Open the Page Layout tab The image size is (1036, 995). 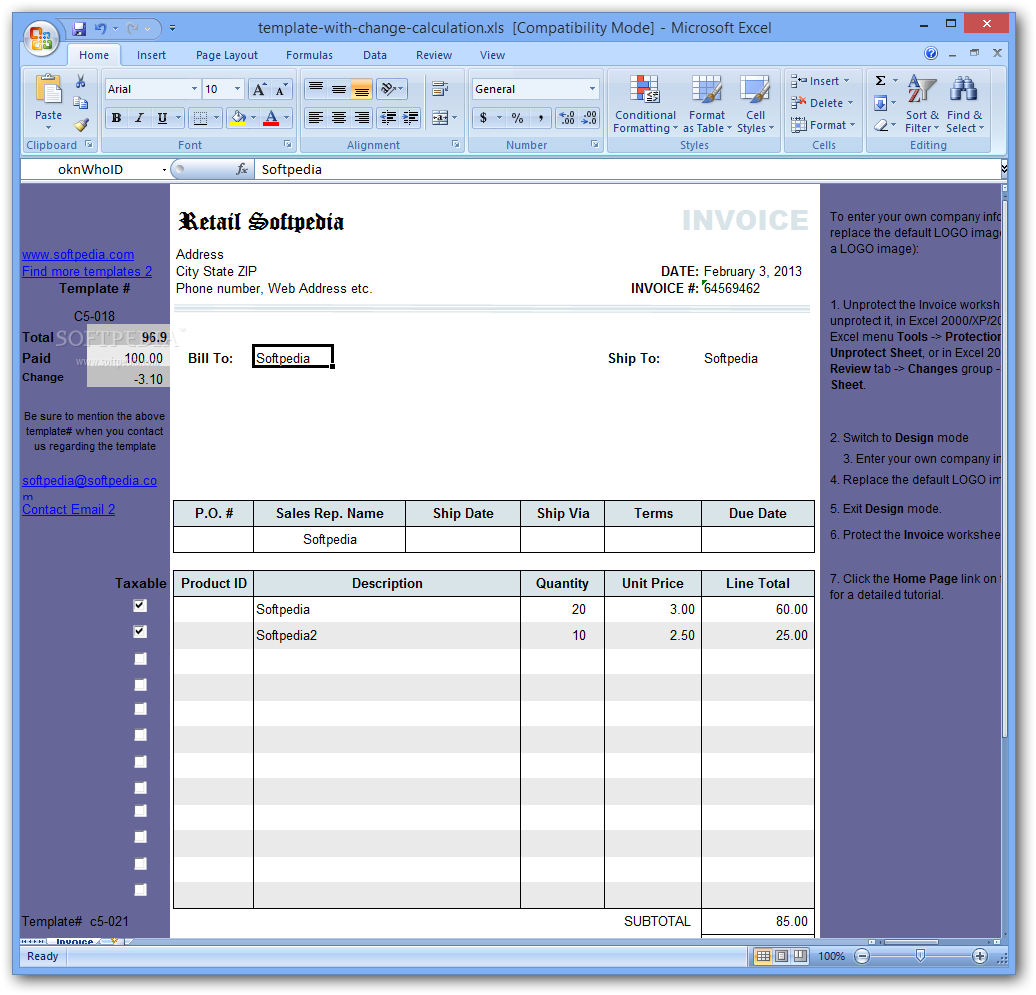pos(227,55)
